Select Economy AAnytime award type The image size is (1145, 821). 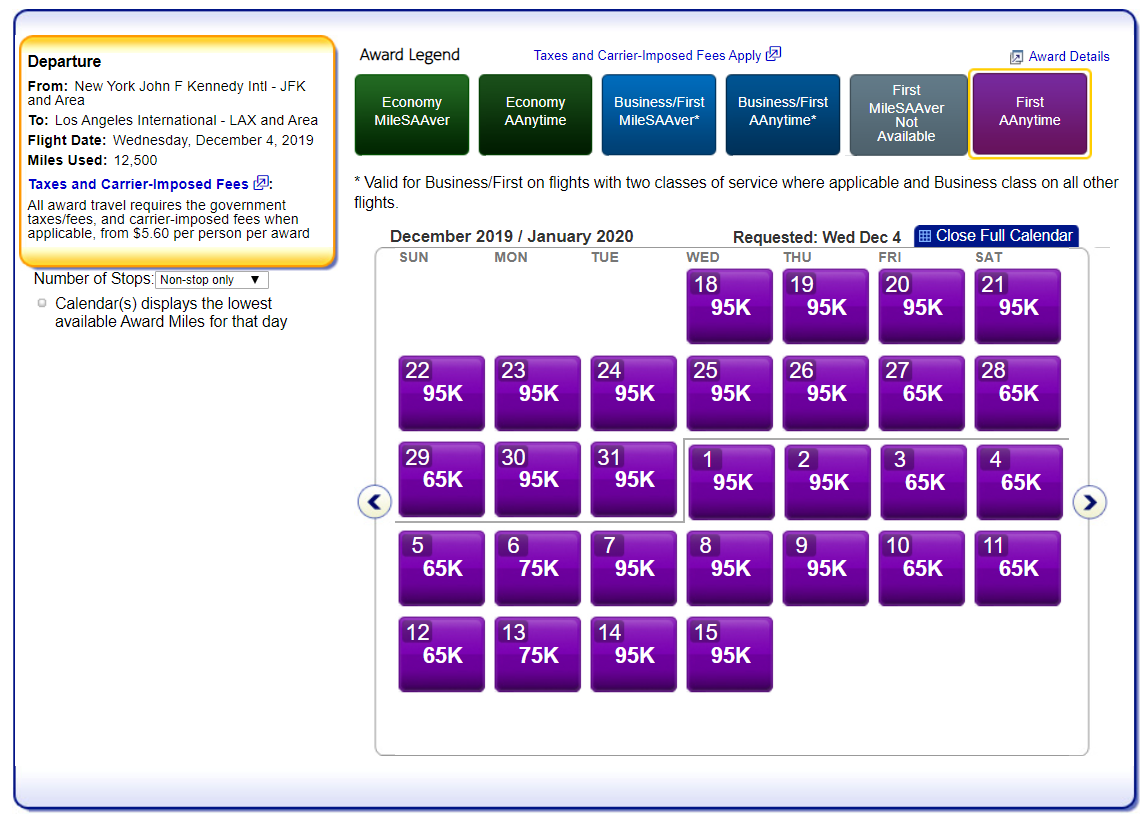pos(536,112)
